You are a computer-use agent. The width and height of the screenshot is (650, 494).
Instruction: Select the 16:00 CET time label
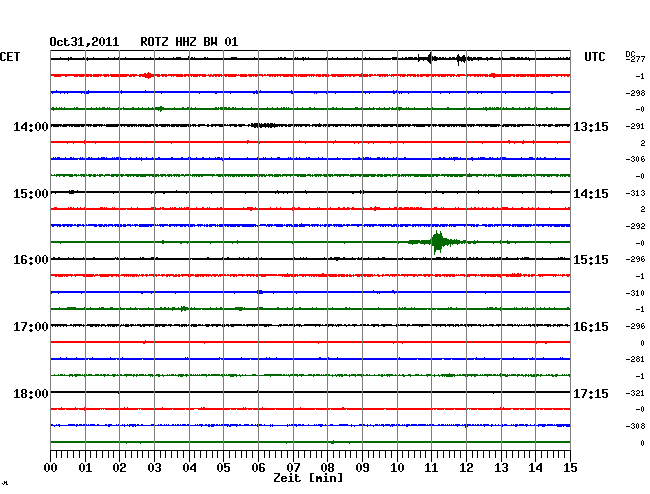[31, 260]
